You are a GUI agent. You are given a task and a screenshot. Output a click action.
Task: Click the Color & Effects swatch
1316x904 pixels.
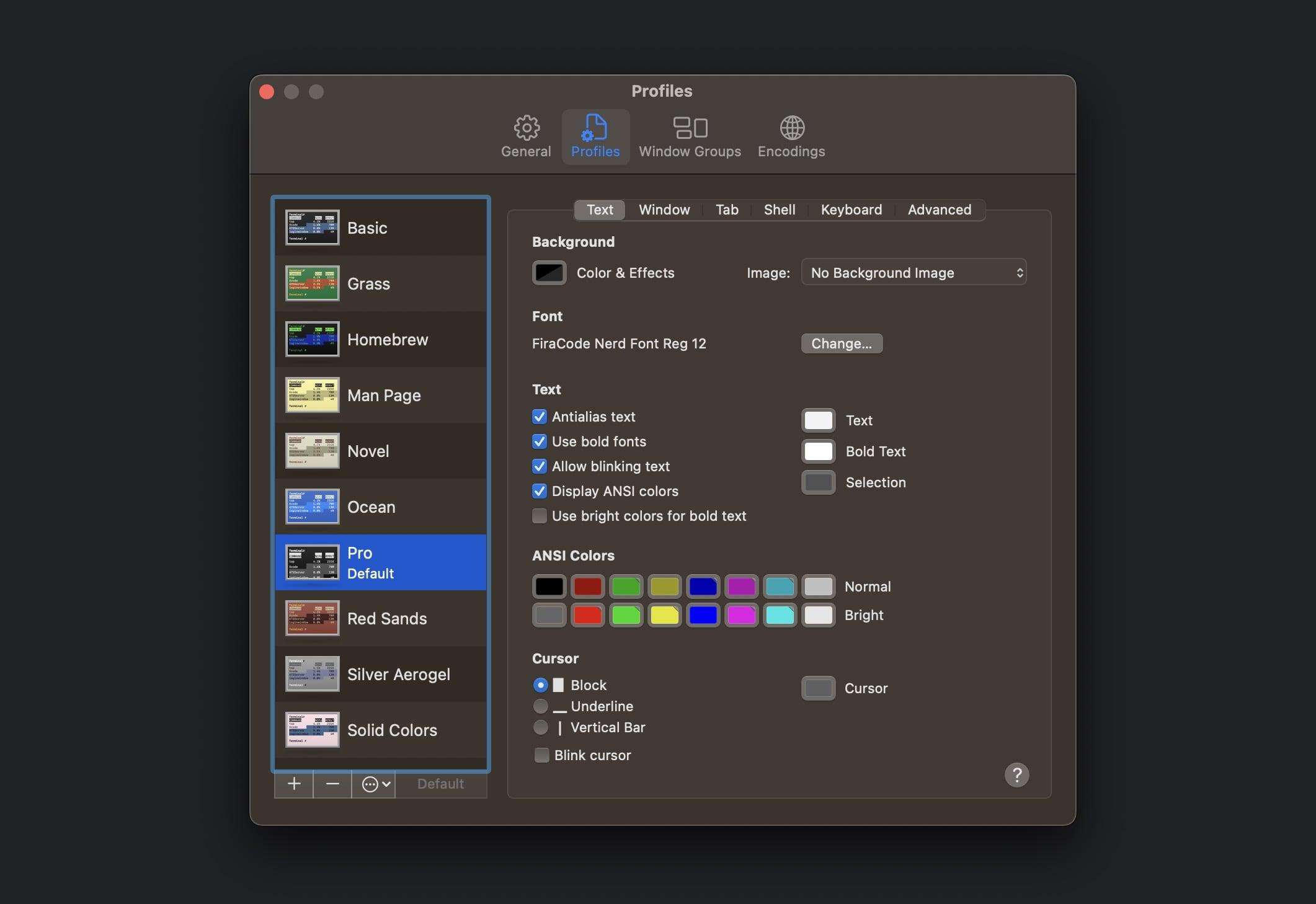[x=548, y=271]
